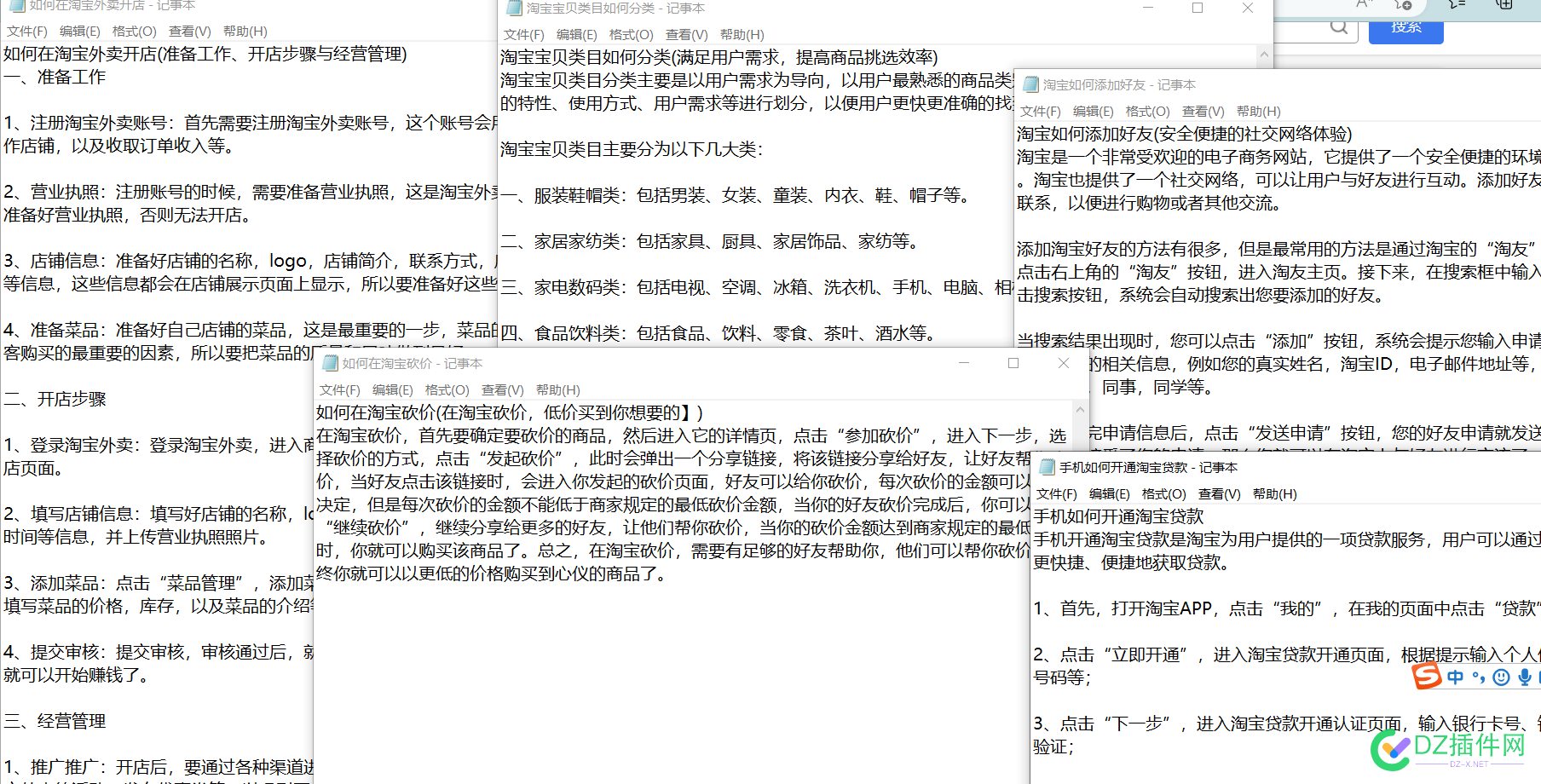1541x784 pixels.
Task: Click Notepad icon of 淘宝宝贝类目如何分类 window
Action: coord(514,9)
